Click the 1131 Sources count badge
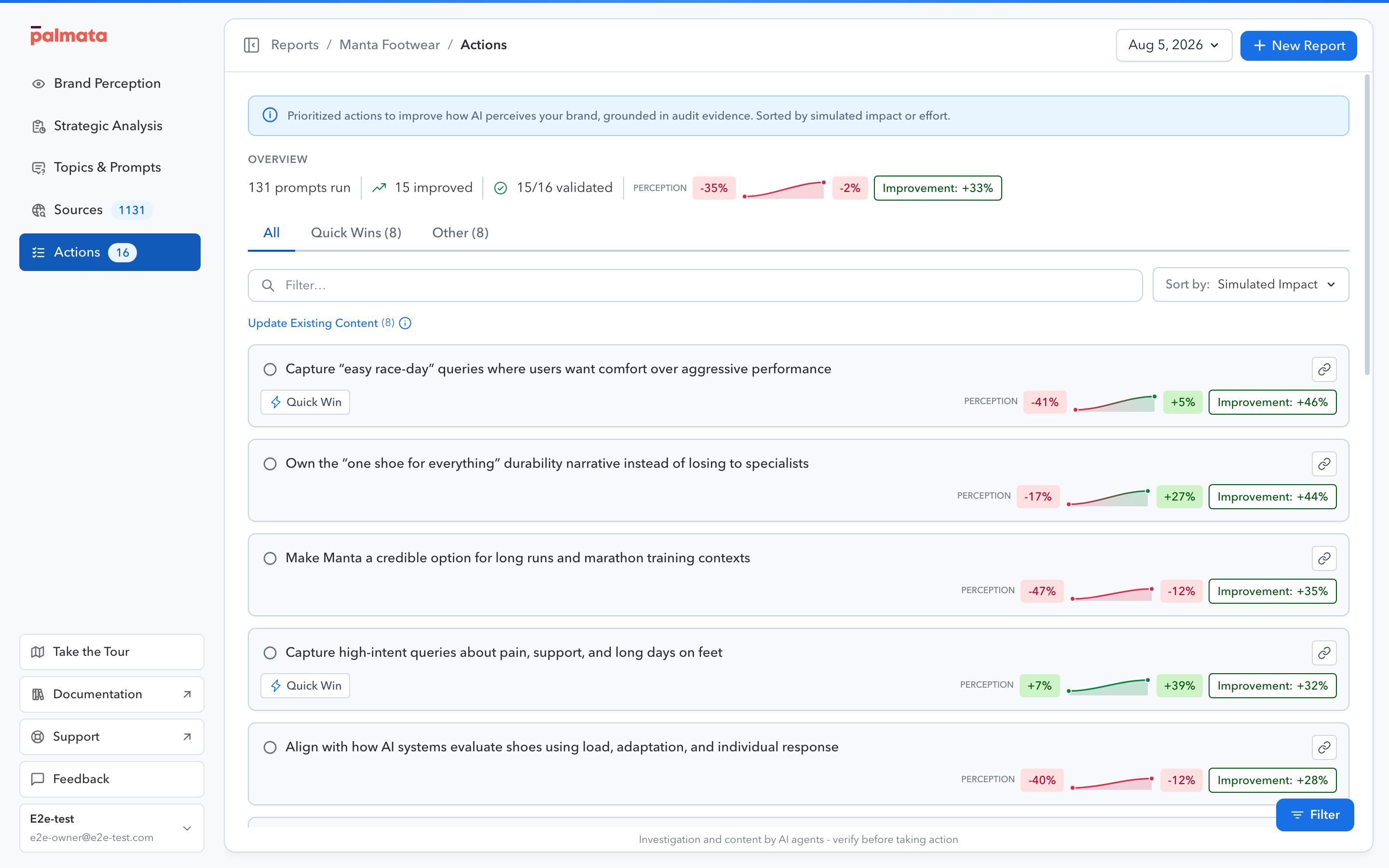 (132, 210)
